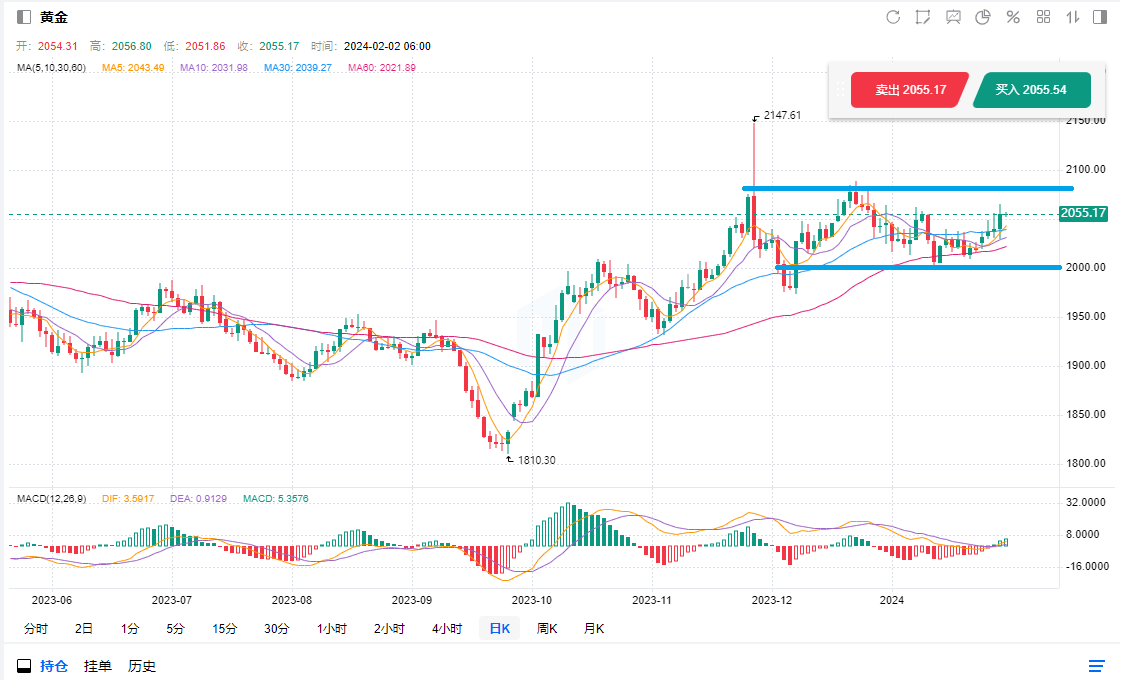Expand the menu lines icon at bottom right
Image resolution: width=1121 pixels, height=680 pixels.
point(1096,666)
